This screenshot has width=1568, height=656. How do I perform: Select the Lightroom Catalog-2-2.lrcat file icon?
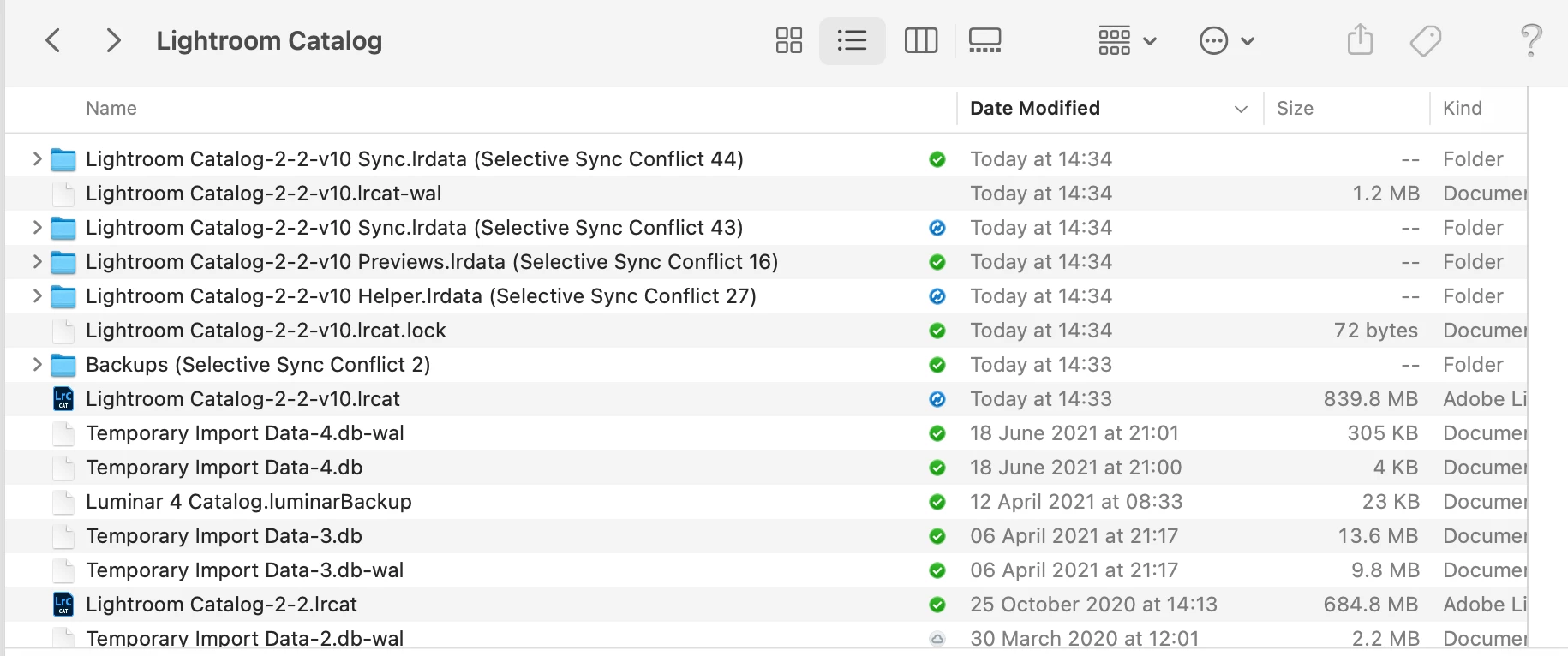[63, 605]
